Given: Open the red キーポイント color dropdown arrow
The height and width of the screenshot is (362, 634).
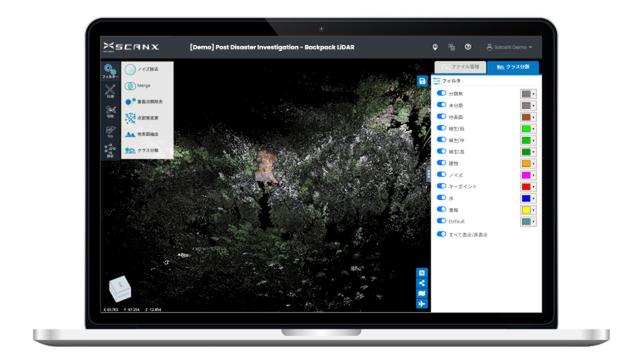Looking at the screenshot, I should (x=534, y=187).
